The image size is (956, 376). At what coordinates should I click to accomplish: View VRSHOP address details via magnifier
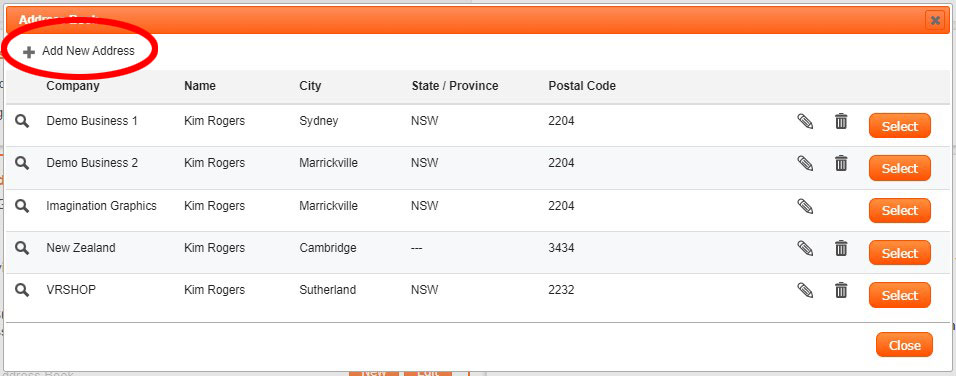[22, 290]
